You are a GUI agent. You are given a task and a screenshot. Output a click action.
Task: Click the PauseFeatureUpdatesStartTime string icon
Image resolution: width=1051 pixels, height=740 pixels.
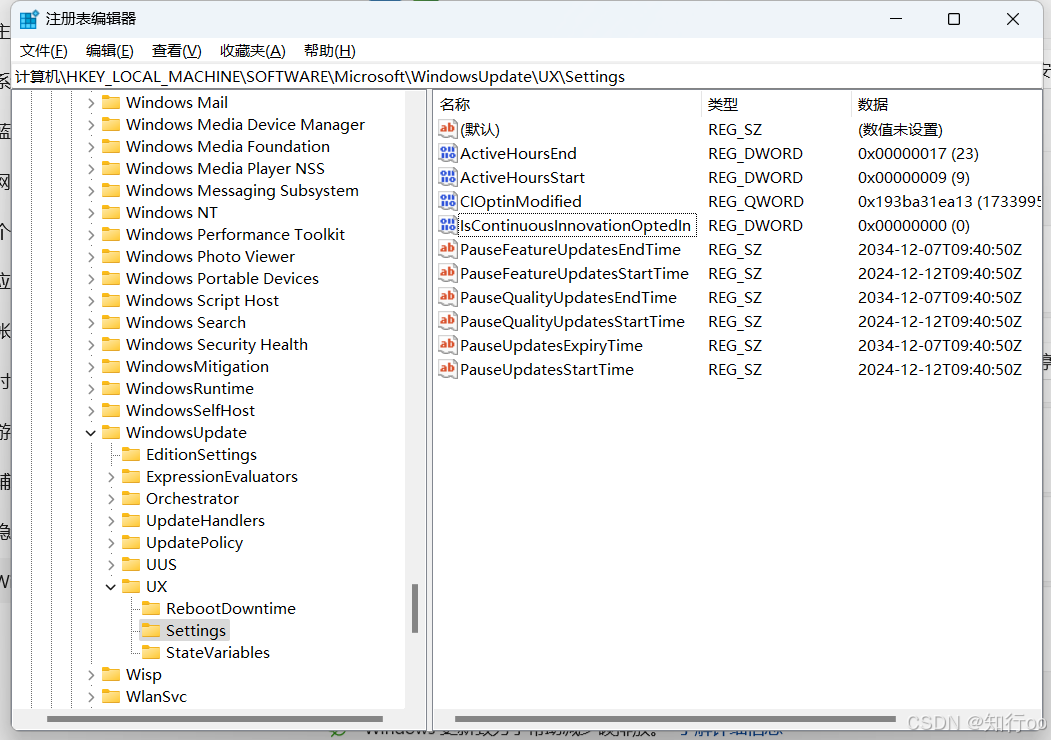(x=447, y=273)
